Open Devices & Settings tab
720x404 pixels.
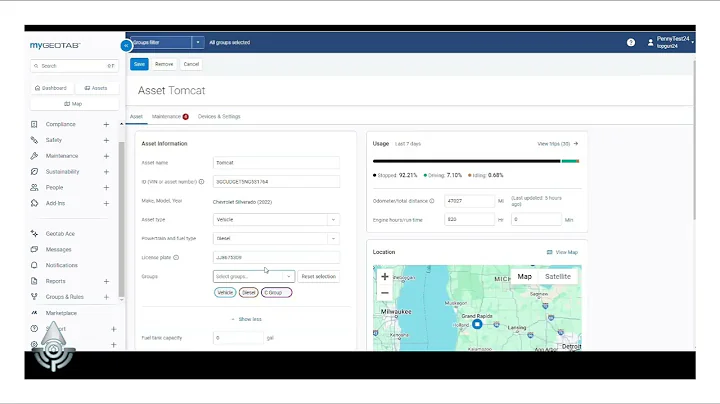pyautogui.click(x=219, y=117)
